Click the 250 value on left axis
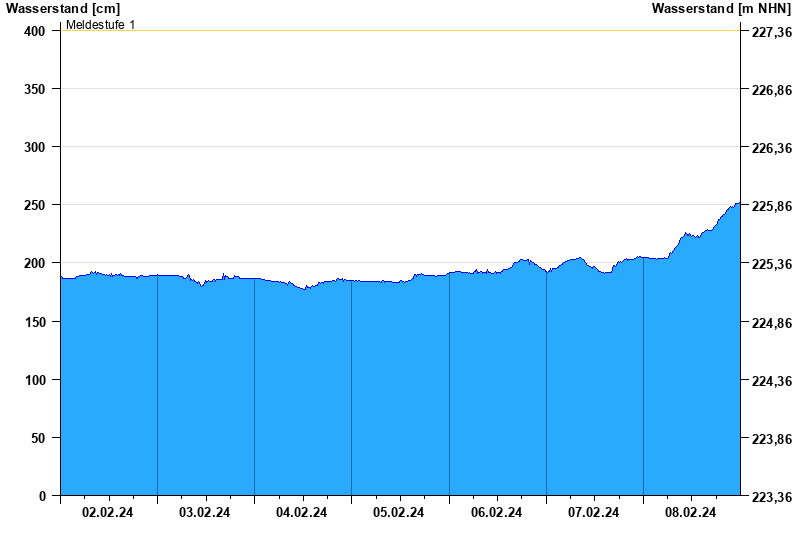Screen dimensions: 800x550 [35, 205]
